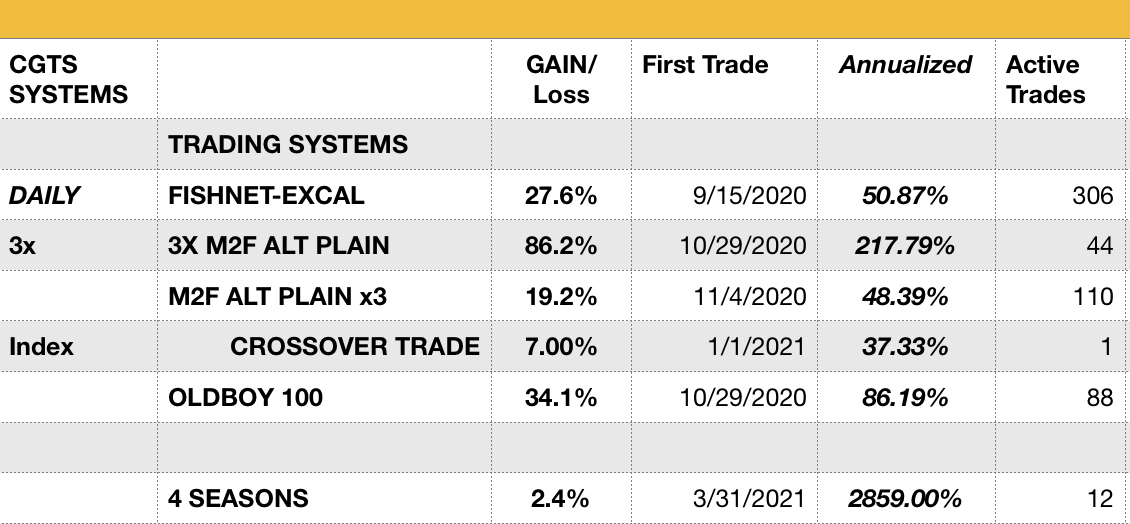1130x524 pixels.
Task: Click the OLDBOY 100 row label
Action: [x=246, y=397]
